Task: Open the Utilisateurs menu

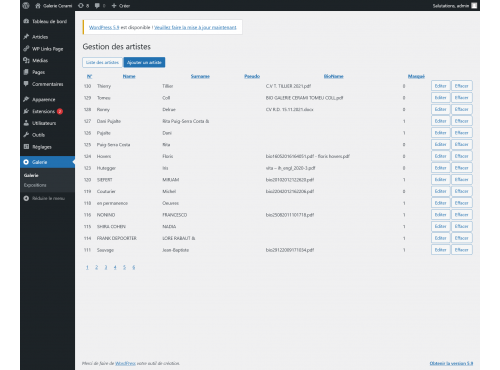Action: point(40,123)
